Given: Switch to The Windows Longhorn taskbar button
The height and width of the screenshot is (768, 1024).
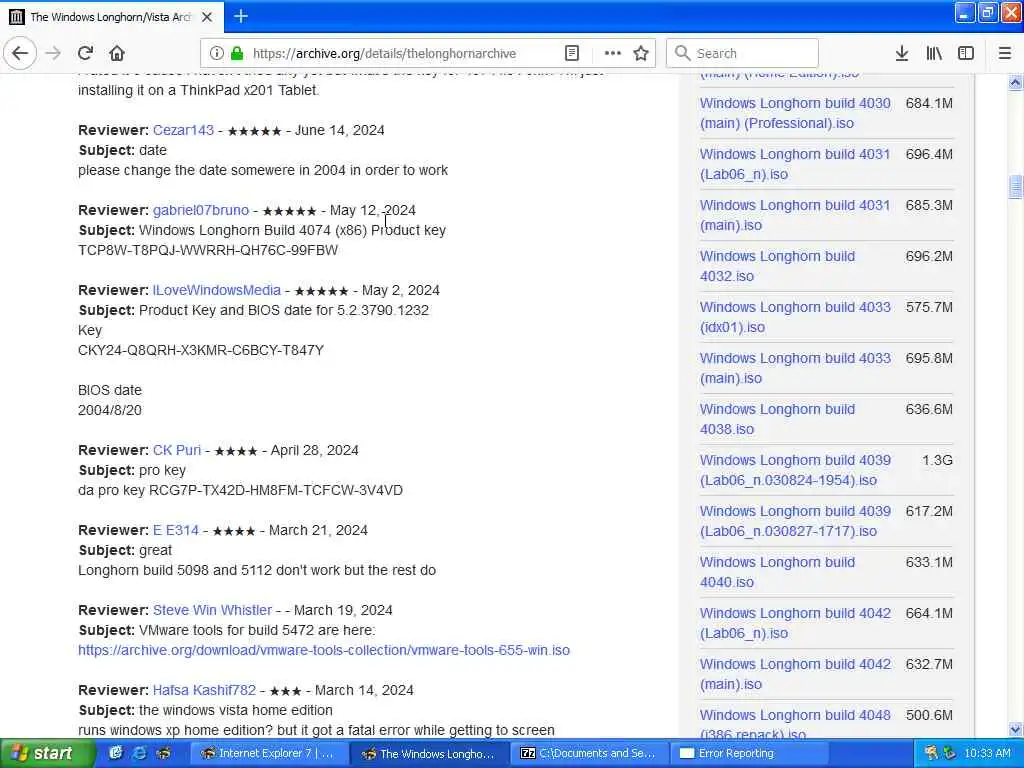Looking at the screenshot, I should point(428,754).
